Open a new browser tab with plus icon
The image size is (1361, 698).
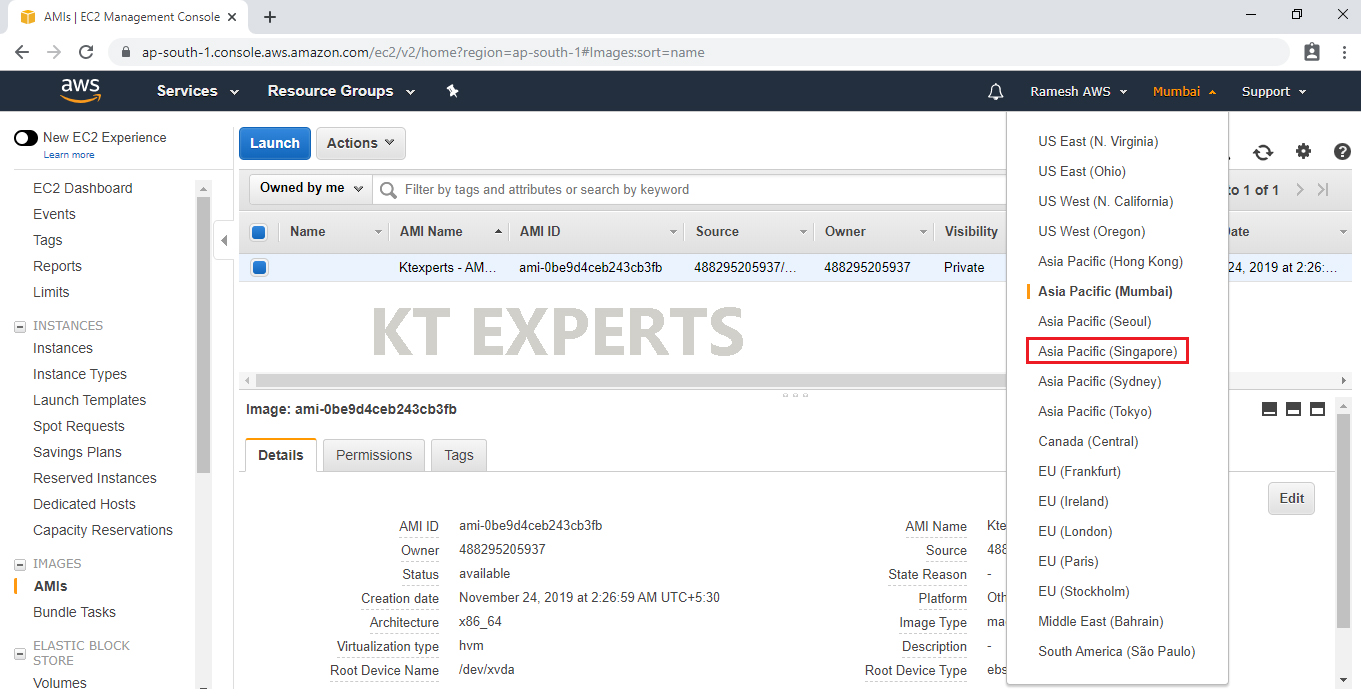pos(270,17)
